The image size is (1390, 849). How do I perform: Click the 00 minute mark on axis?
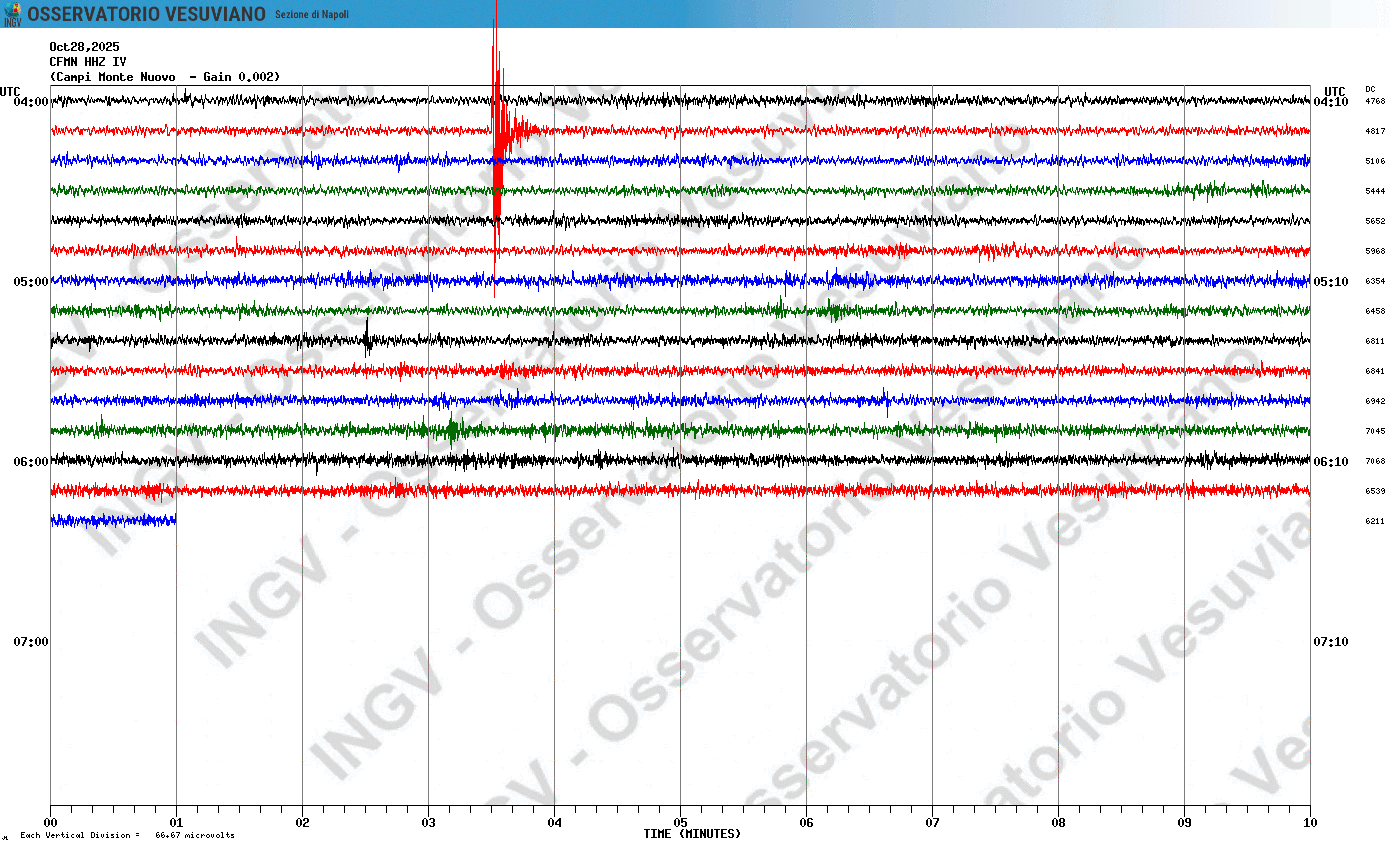click(50, 822)
